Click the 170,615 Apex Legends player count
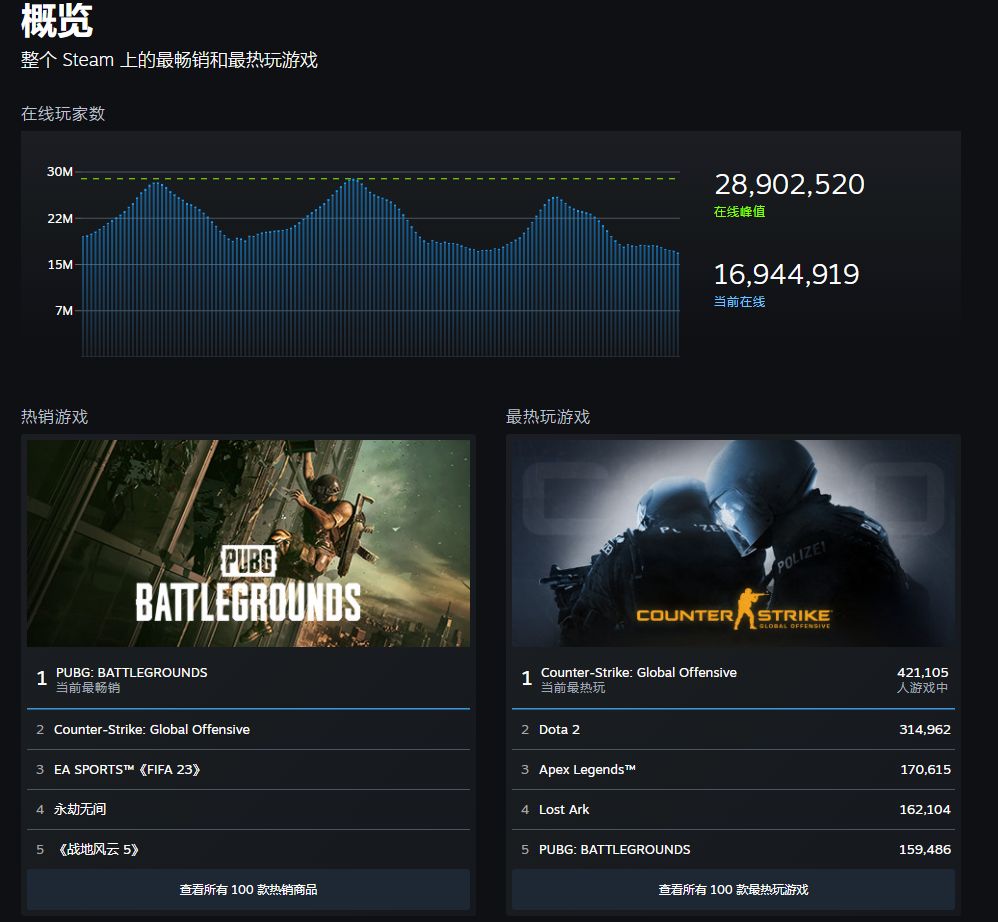 coord(925,770)
